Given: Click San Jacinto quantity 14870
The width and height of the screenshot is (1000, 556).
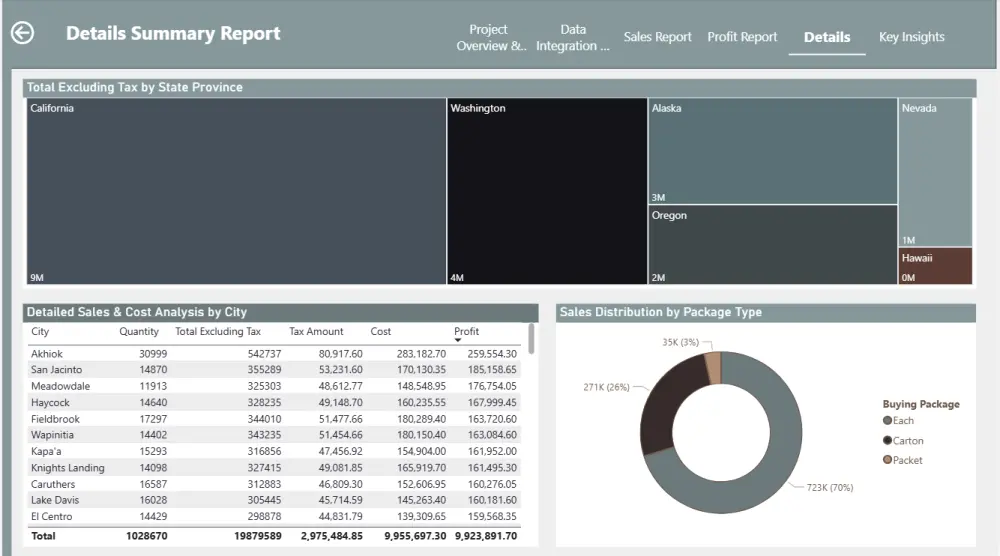Looking at the screenshot, I should tap(153, 370).
